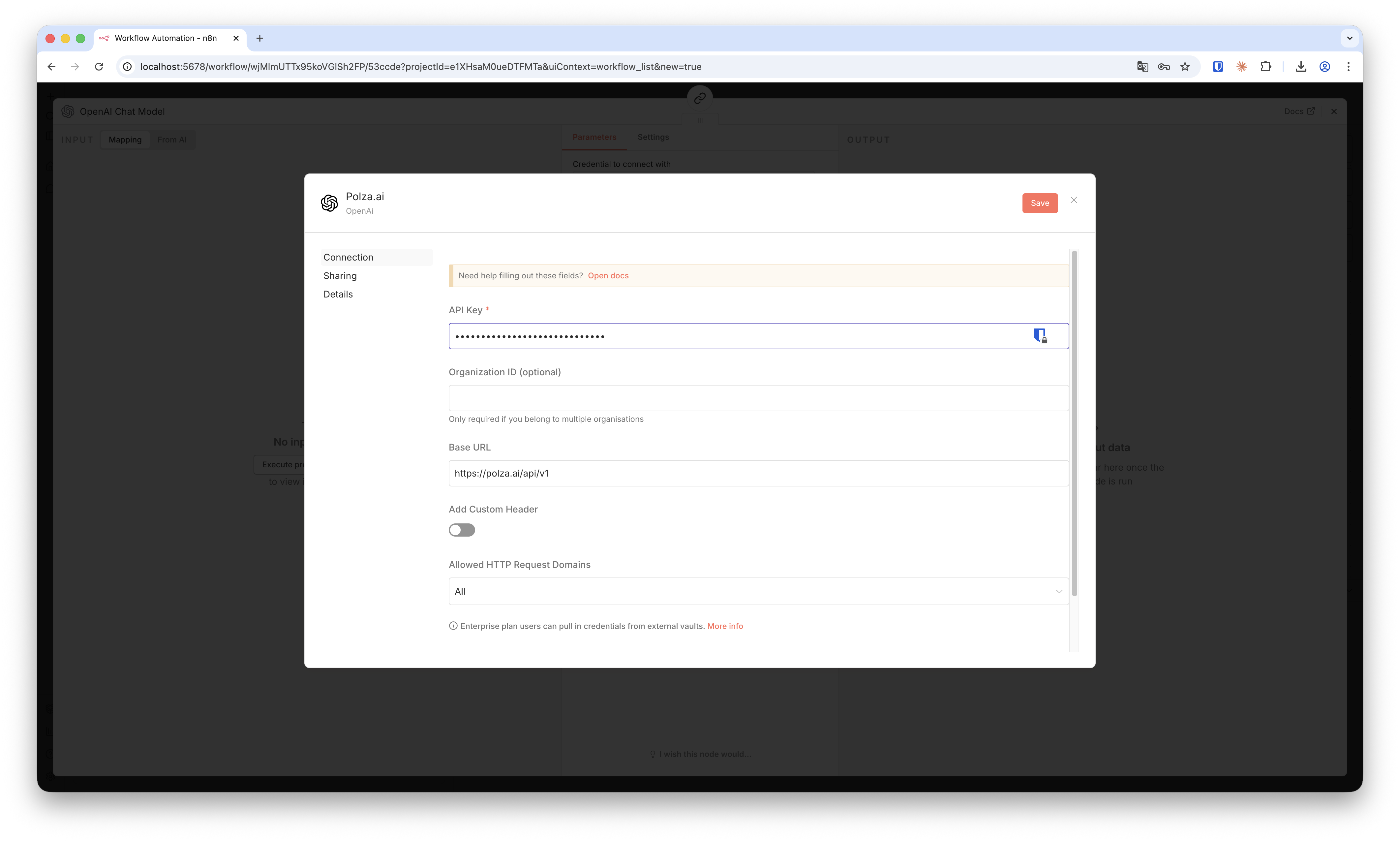The width and height of the screenshot is (1400, 841).
Task: Show browser downloads
Action: (1301, 67)
